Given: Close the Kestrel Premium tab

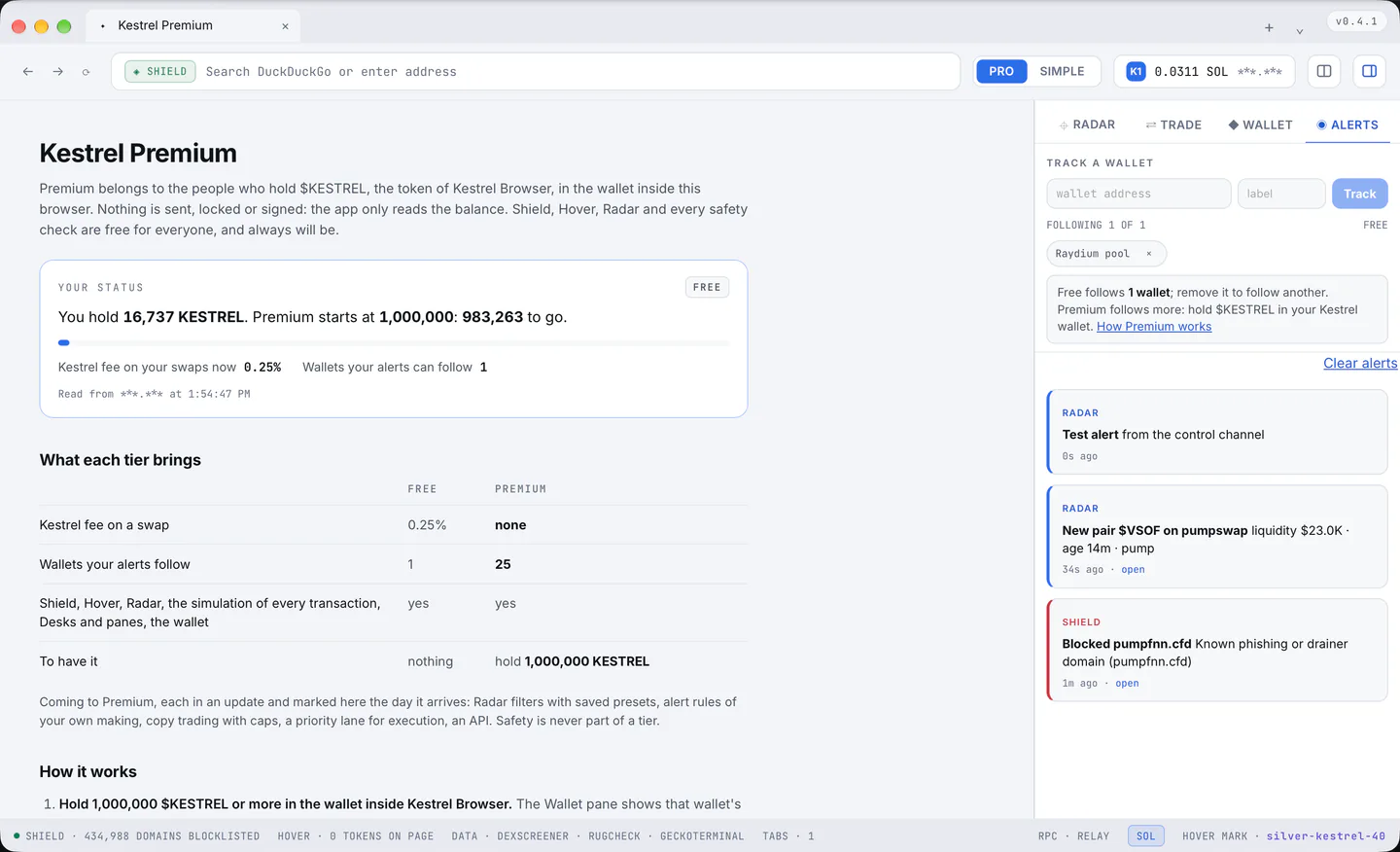Looking at the screenshot, I should coord(285,26).
